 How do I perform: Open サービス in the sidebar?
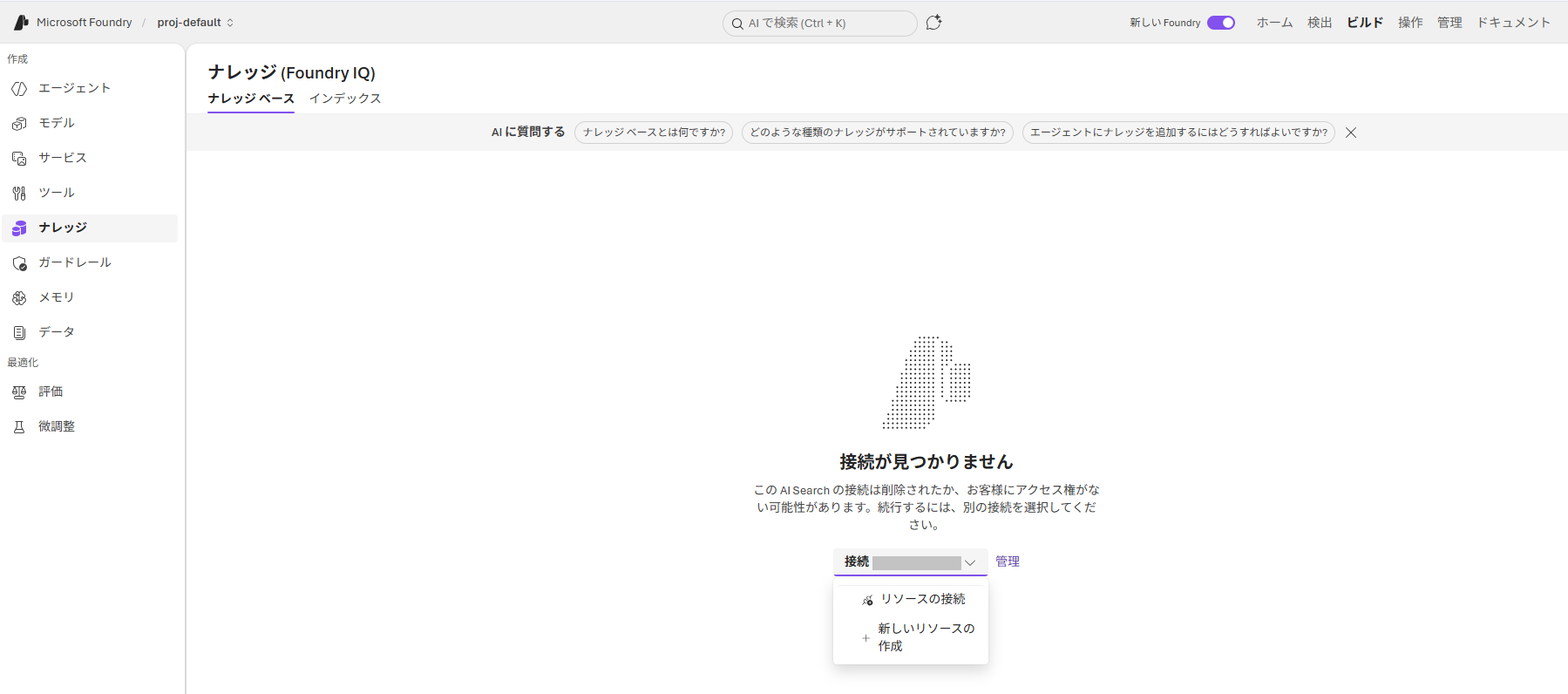pos(91,159)
